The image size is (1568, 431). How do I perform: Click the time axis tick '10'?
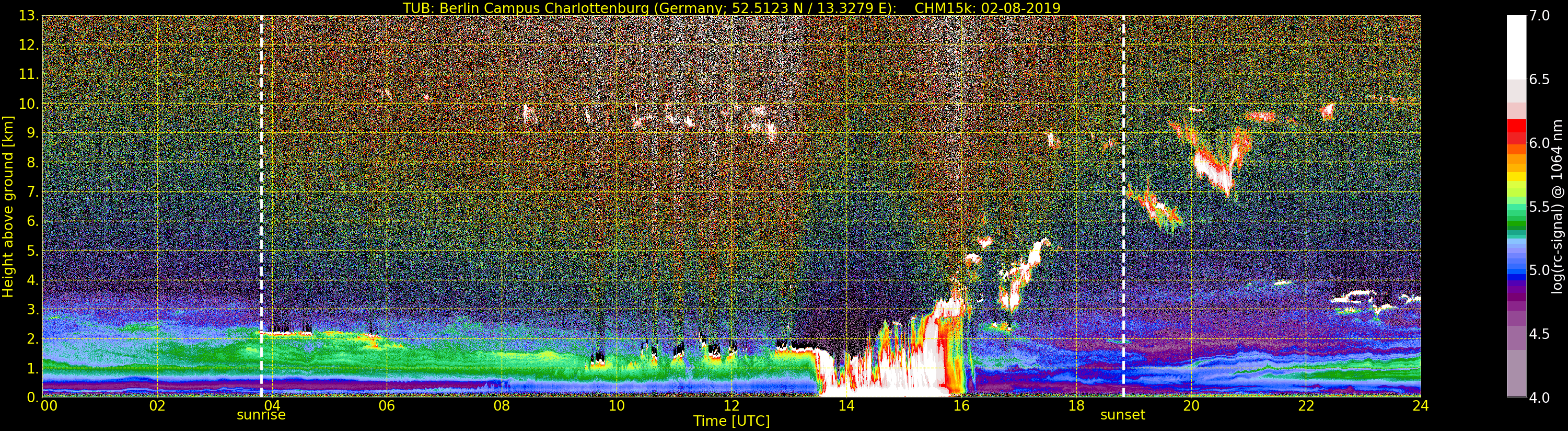pyautogui.click(x=617, y=406)
